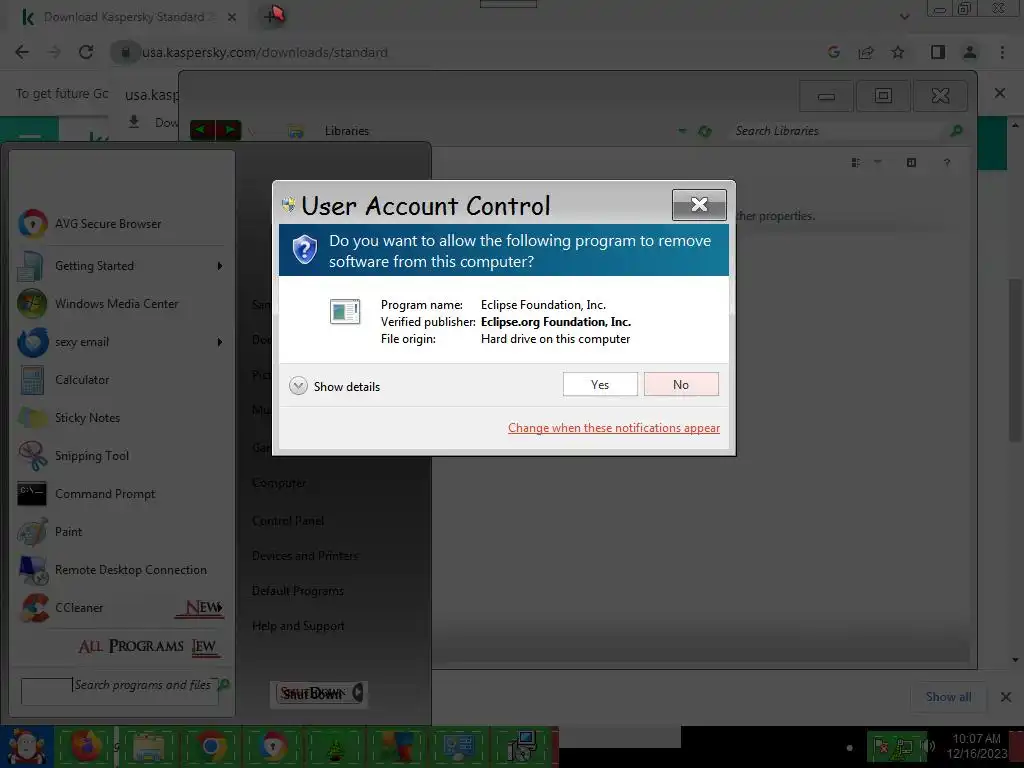Image resolution: width=1024 pixels, height=768 pixels.
Task: Open File Explorer from the taskbar
Action: [149, 746]
